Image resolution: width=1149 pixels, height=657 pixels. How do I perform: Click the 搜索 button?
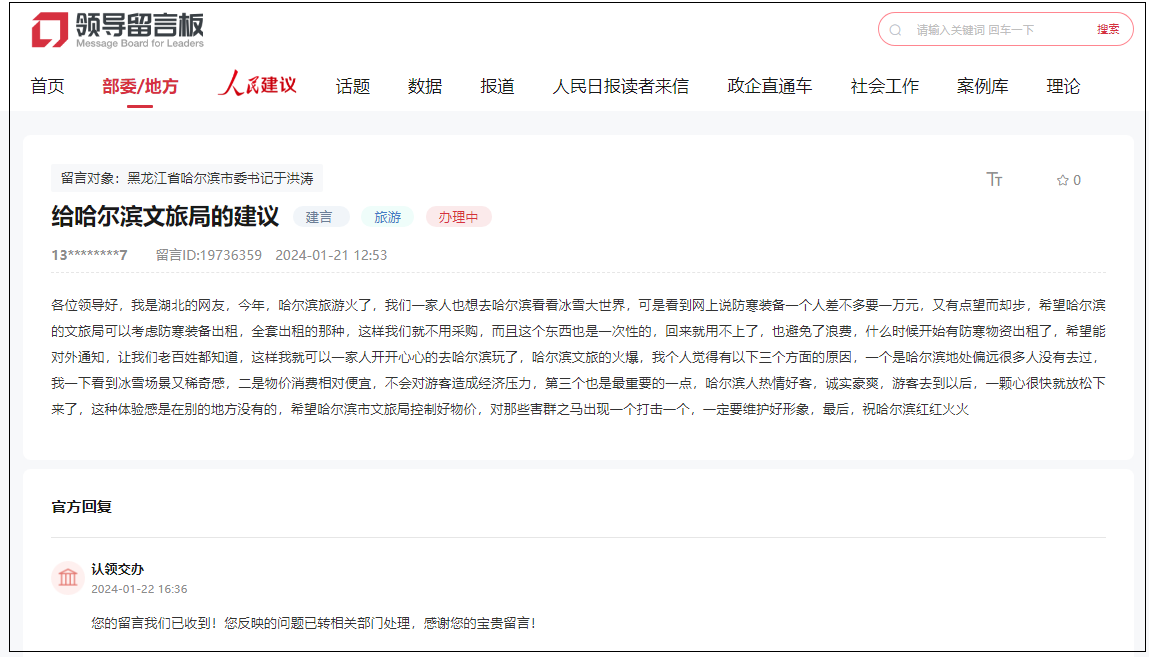1108,29
